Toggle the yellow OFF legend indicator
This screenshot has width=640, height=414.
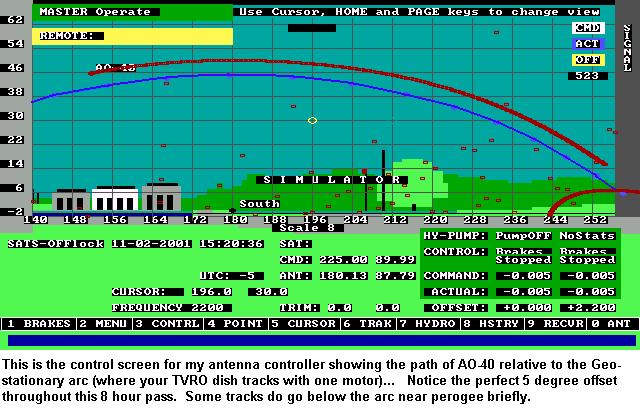coord(586,60)
